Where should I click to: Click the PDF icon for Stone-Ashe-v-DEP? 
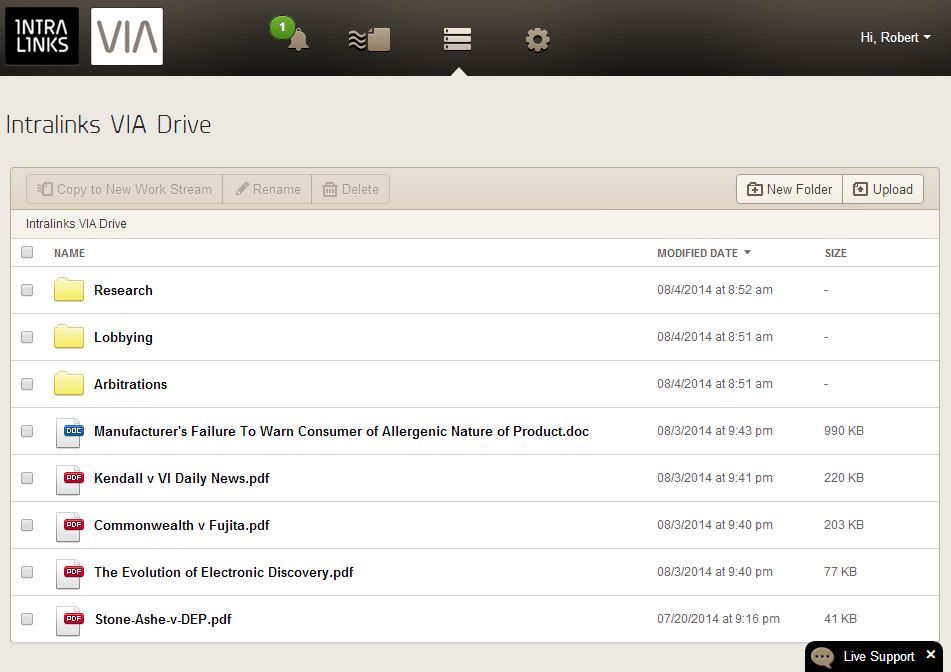[69, 620]
